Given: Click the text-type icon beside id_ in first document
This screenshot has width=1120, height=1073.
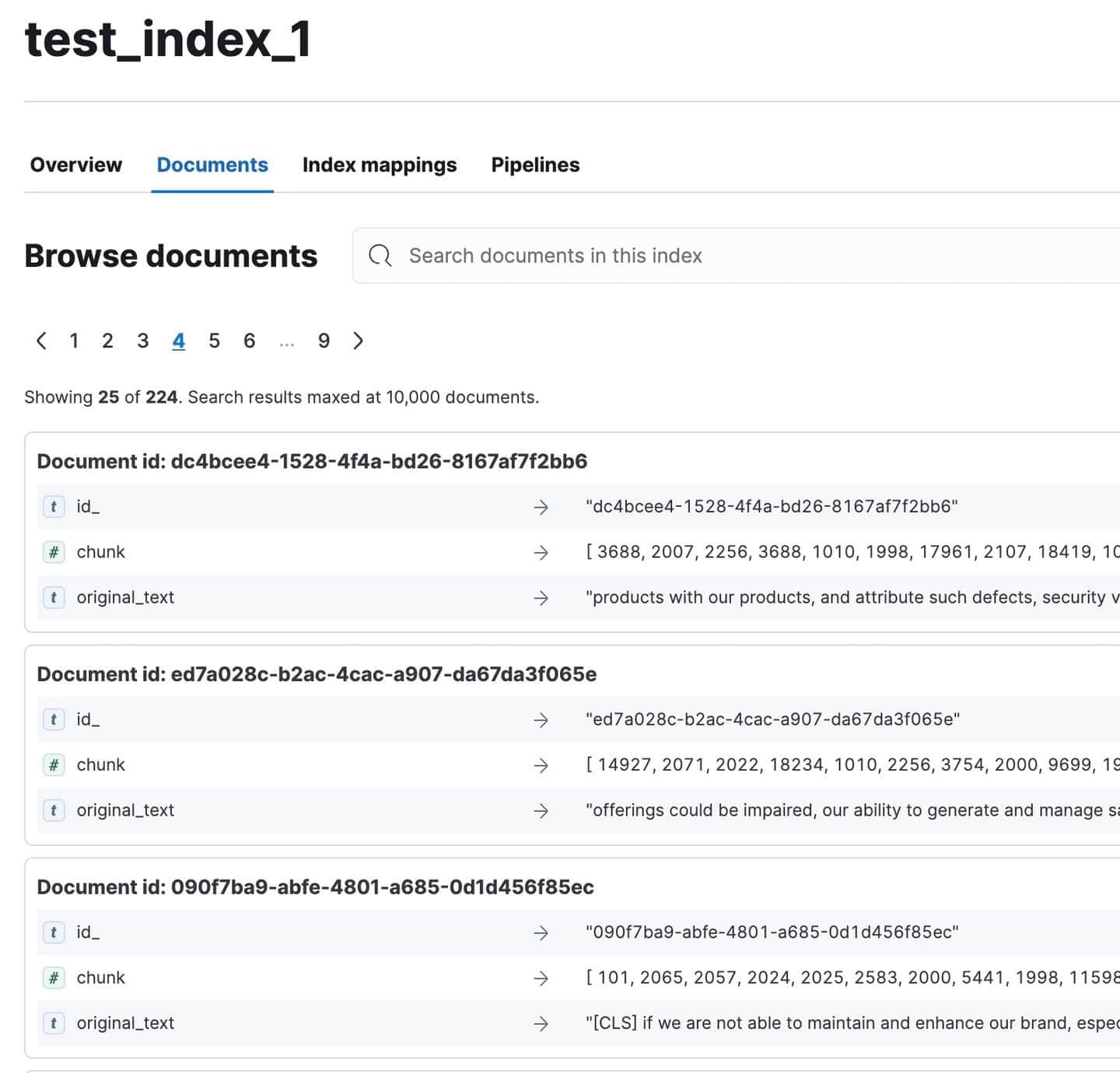Looking at the screenshot, I should coord(53,506).
